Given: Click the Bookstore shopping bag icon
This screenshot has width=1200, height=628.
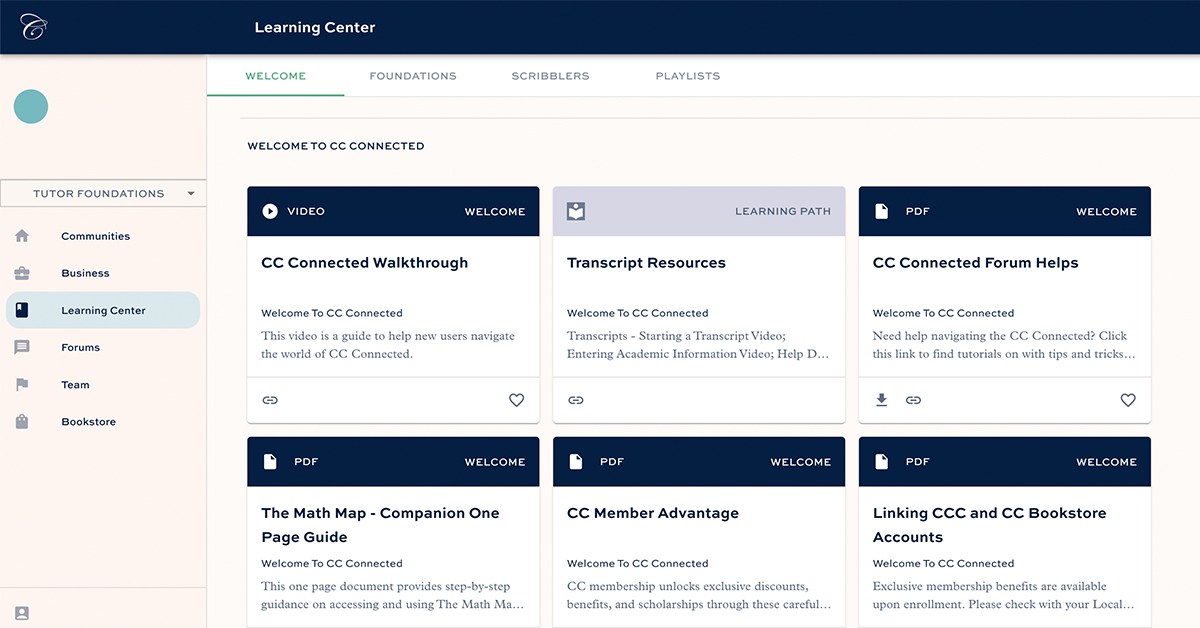Looking at the screenshot, I should 22,422.
